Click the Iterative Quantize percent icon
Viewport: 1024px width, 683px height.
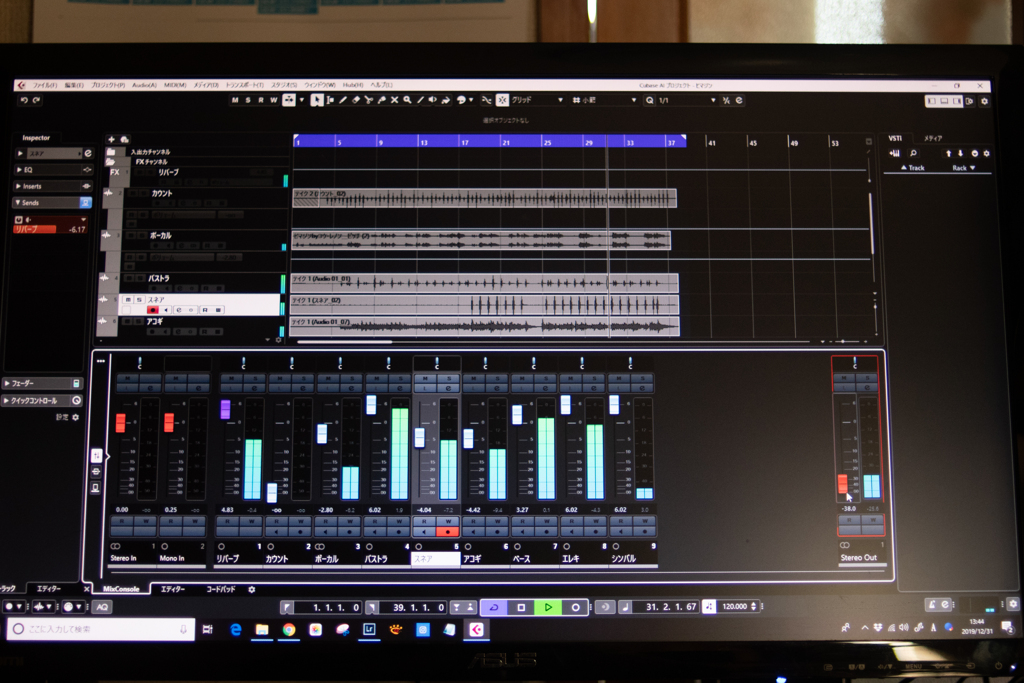pyautogui.click(x=726, y=100)
